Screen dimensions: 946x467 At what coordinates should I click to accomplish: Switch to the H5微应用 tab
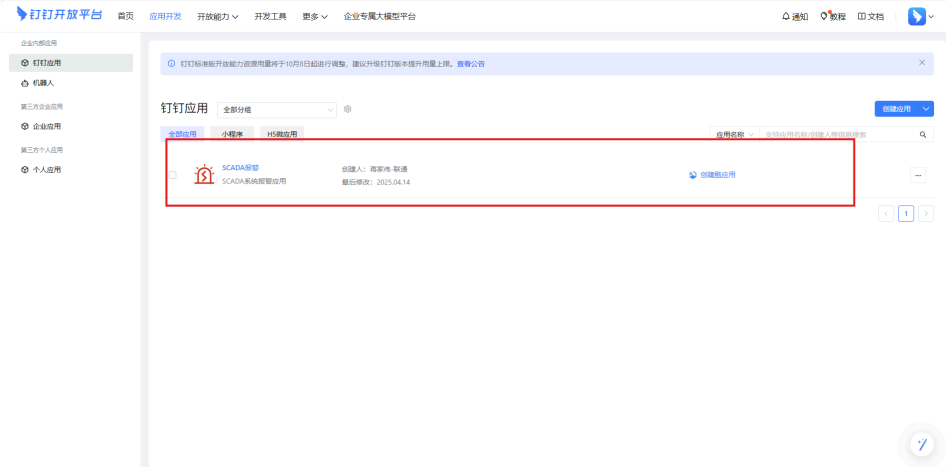[x=282, y=135]
